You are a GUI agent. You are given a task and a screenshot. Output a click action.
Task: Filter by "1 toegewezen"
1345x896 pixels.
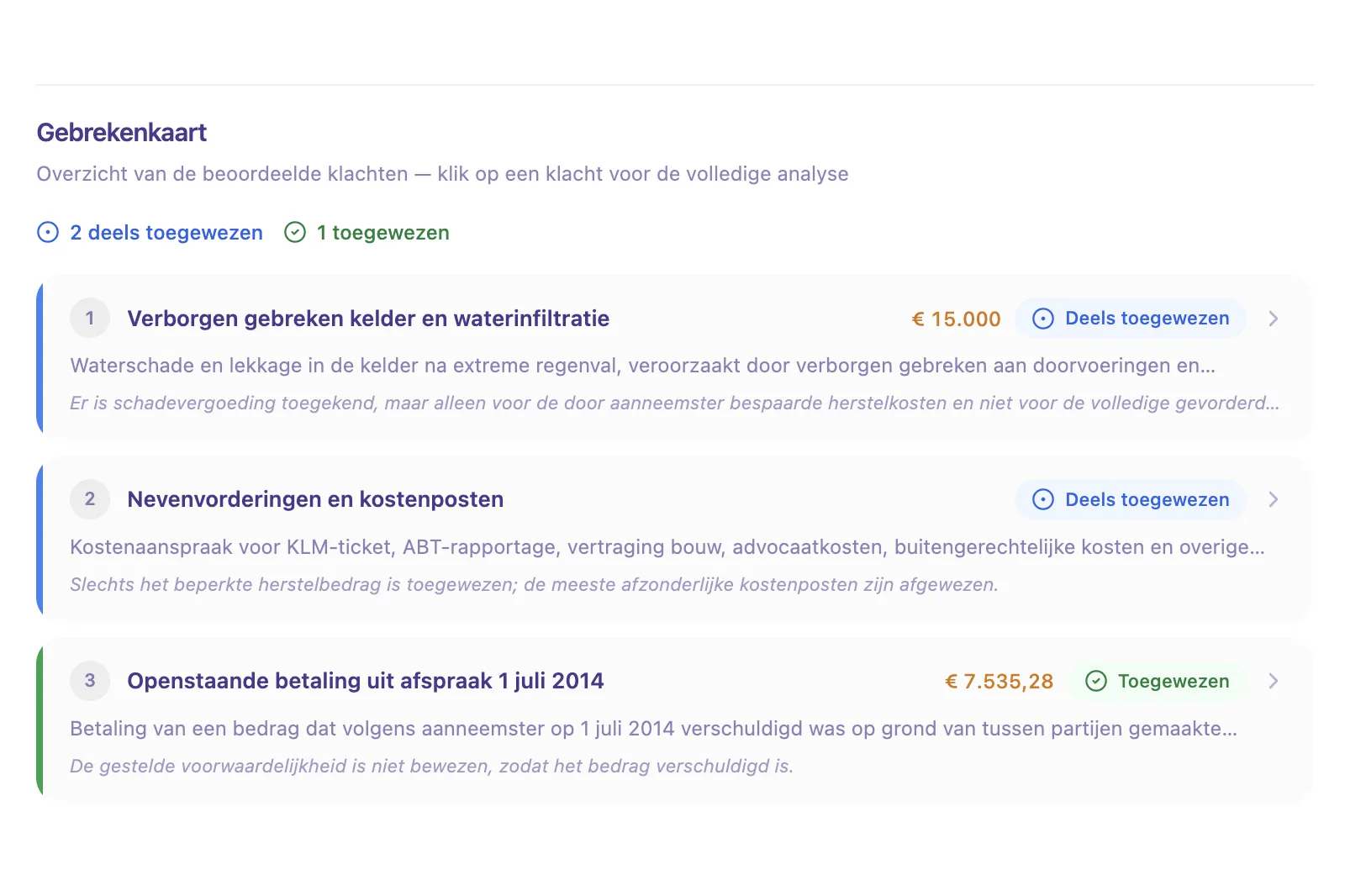coord(367,232)
